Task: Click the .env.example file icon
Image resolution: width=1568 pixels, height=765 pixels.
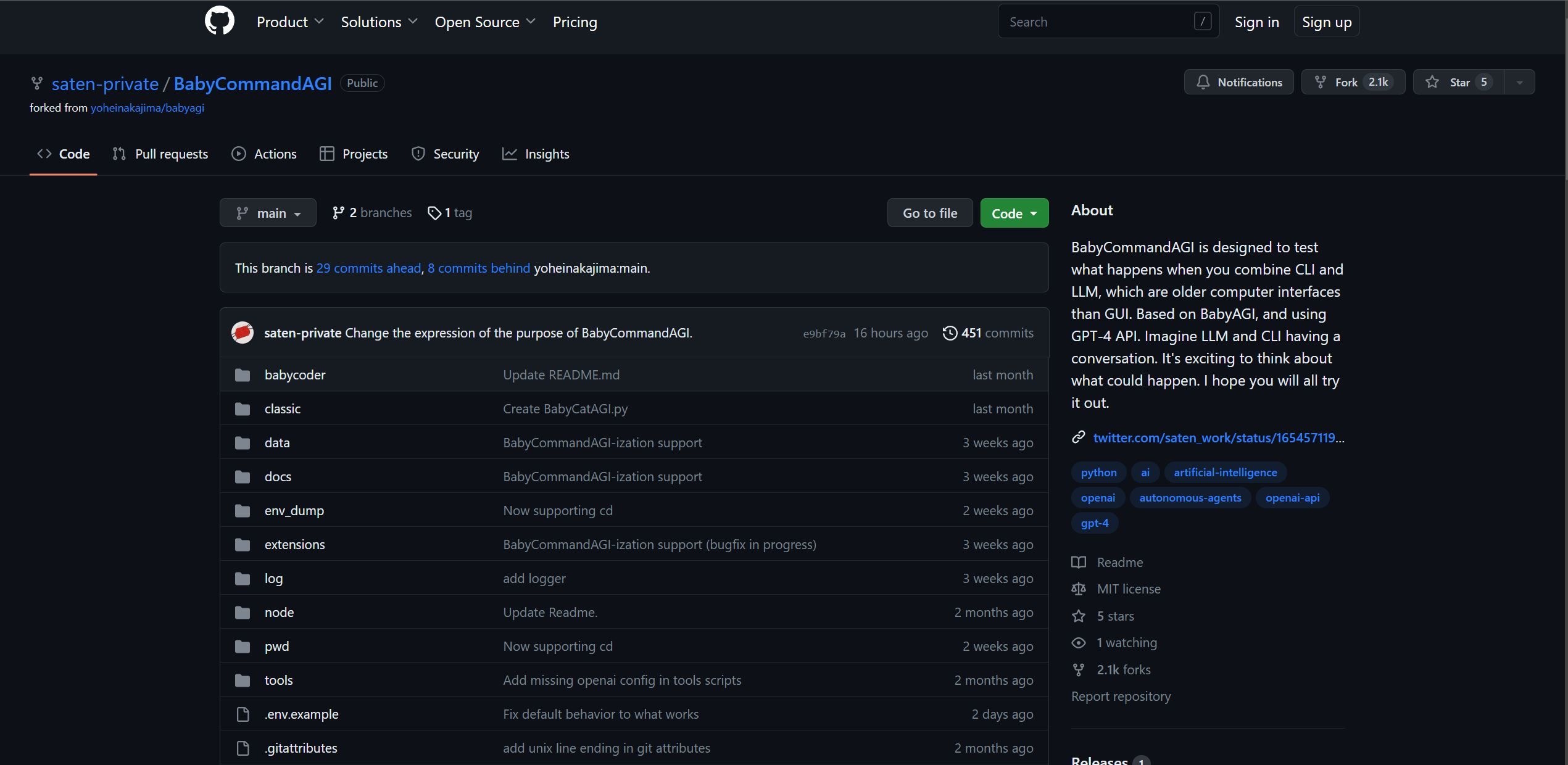Action: [243, 714]
